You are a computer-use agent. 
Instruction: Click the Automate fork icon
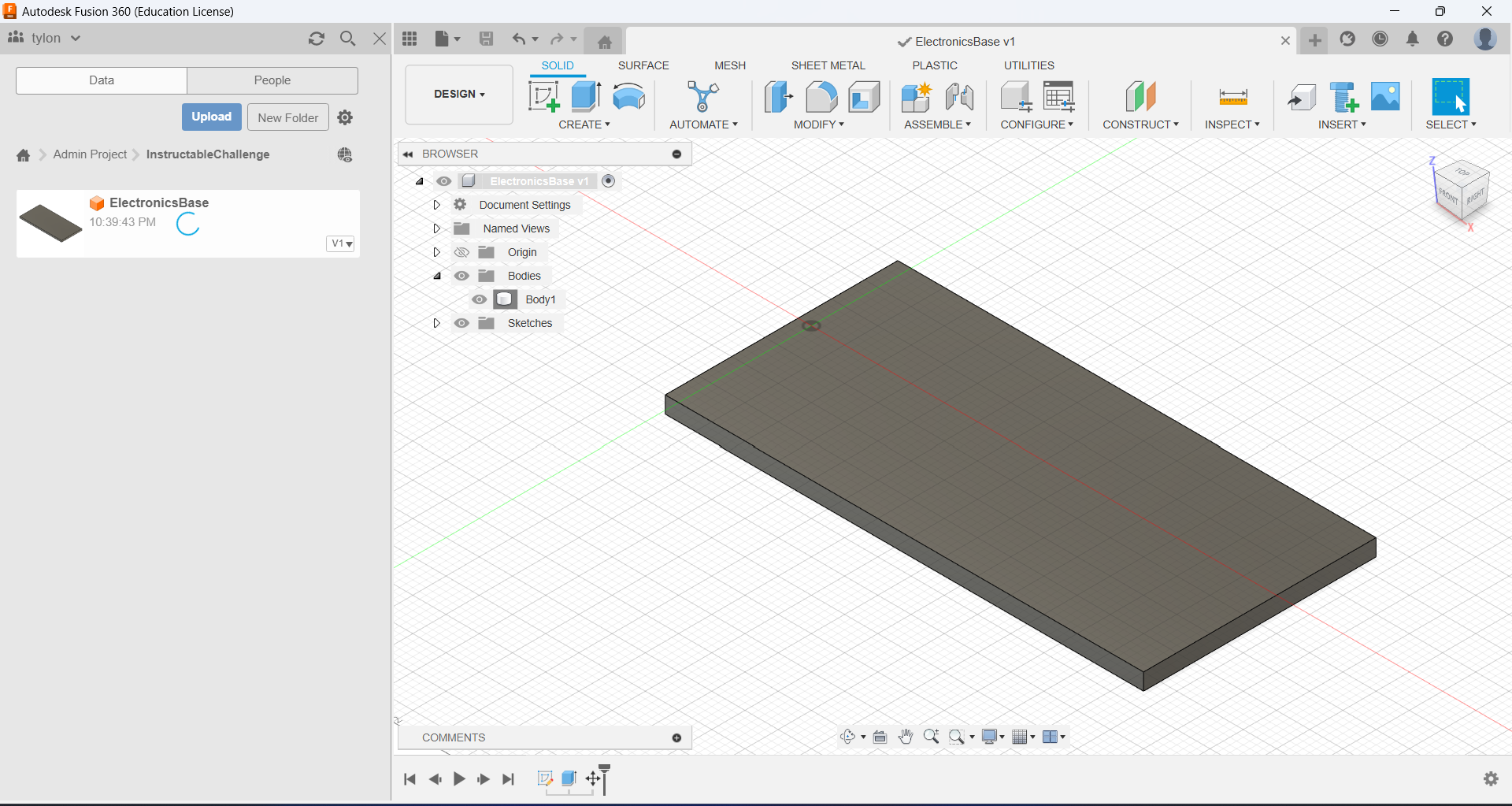(703, 97)
